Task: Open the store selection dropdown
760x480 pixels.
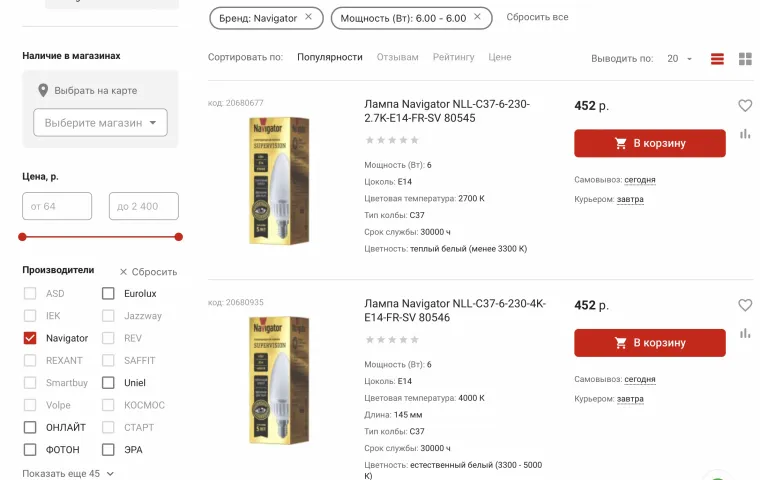Action: tap(100, 123)
